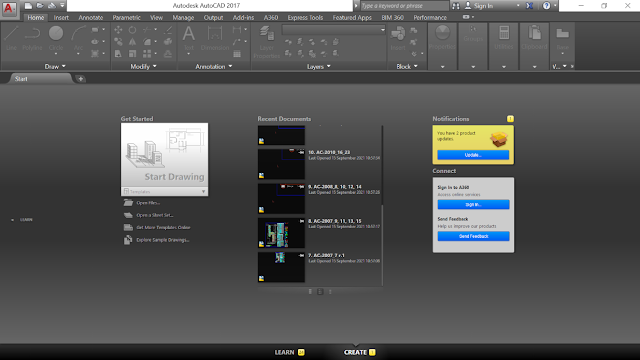The height and width of the screenshot is (360, 640).
Task: Select the Stretch tool in Modify panel
Action: (x=118, y=53)
